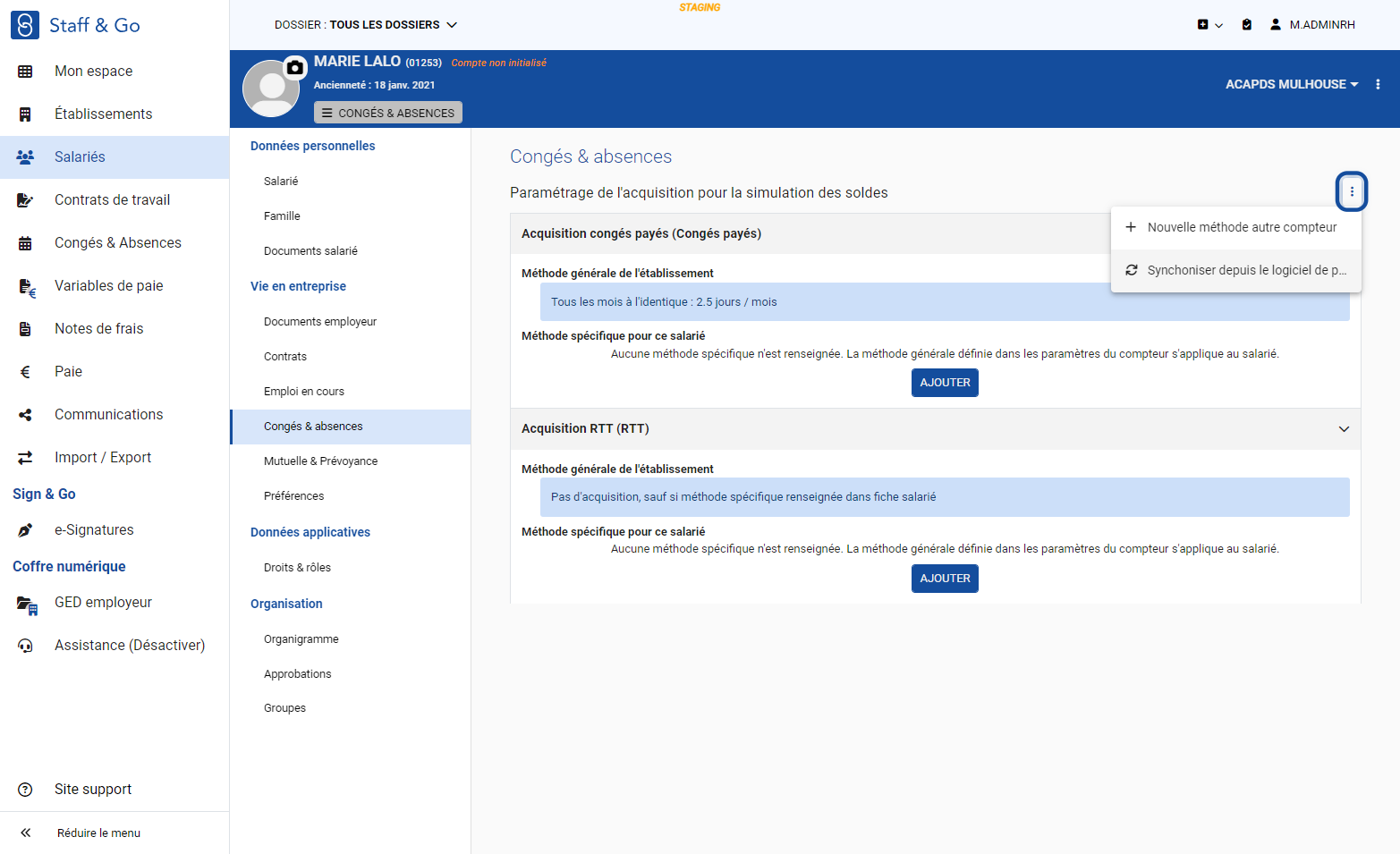Image resolution: width=1400 pixels, height=854 pixels.
Task: Click AJOUTER under Acquisition congés payés
Action: click(x=945, y=383)
